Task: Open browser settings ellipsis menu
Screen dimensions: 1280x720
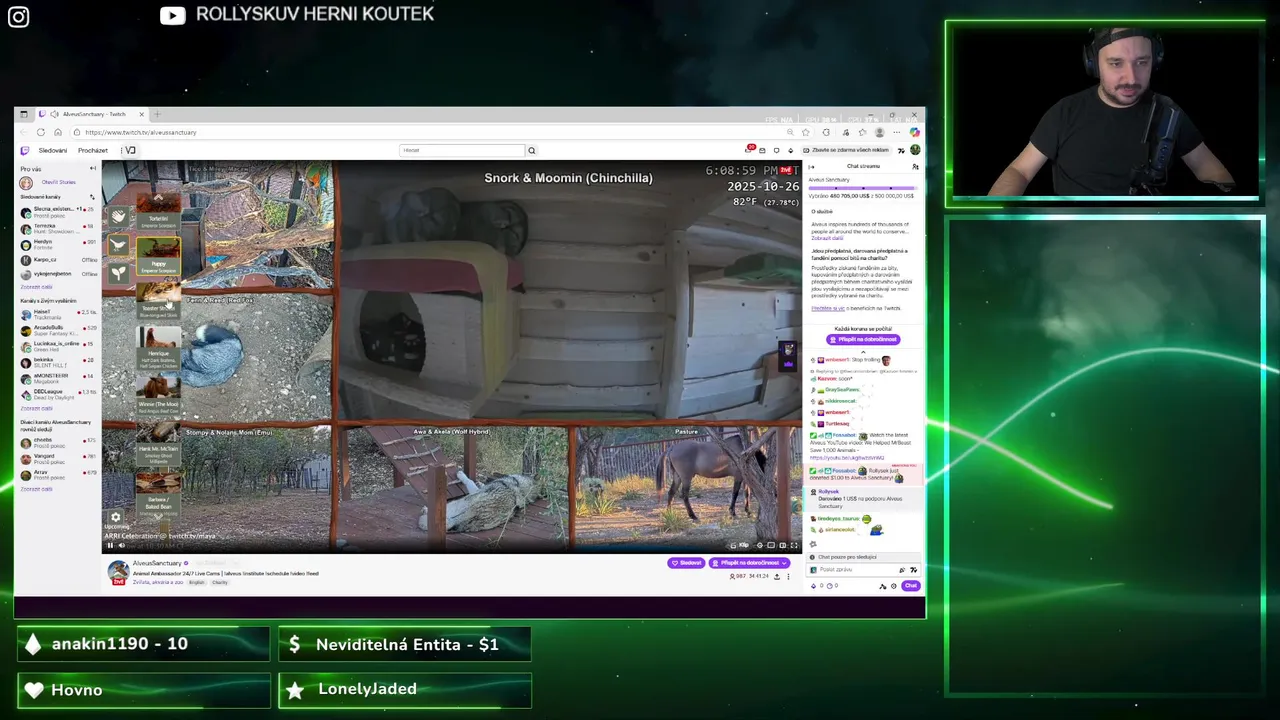Action: [x=897, y=132]
